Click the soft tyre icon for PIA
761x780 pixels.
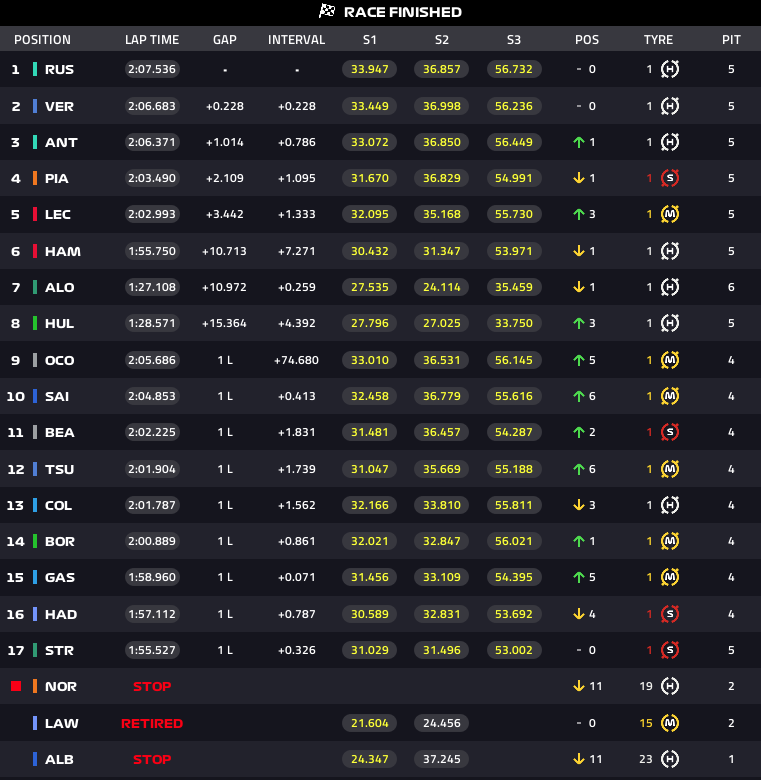[x=670, y=178]
